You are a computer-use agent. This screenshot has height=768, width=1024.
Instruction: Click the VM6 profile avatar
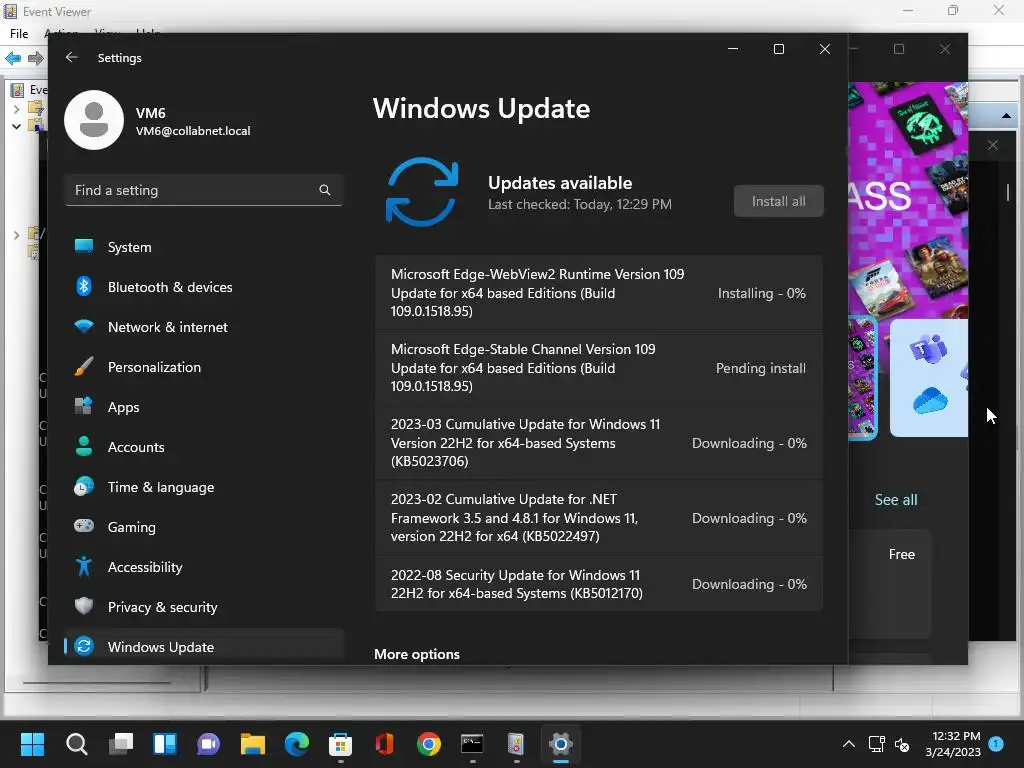pos(94,120)
